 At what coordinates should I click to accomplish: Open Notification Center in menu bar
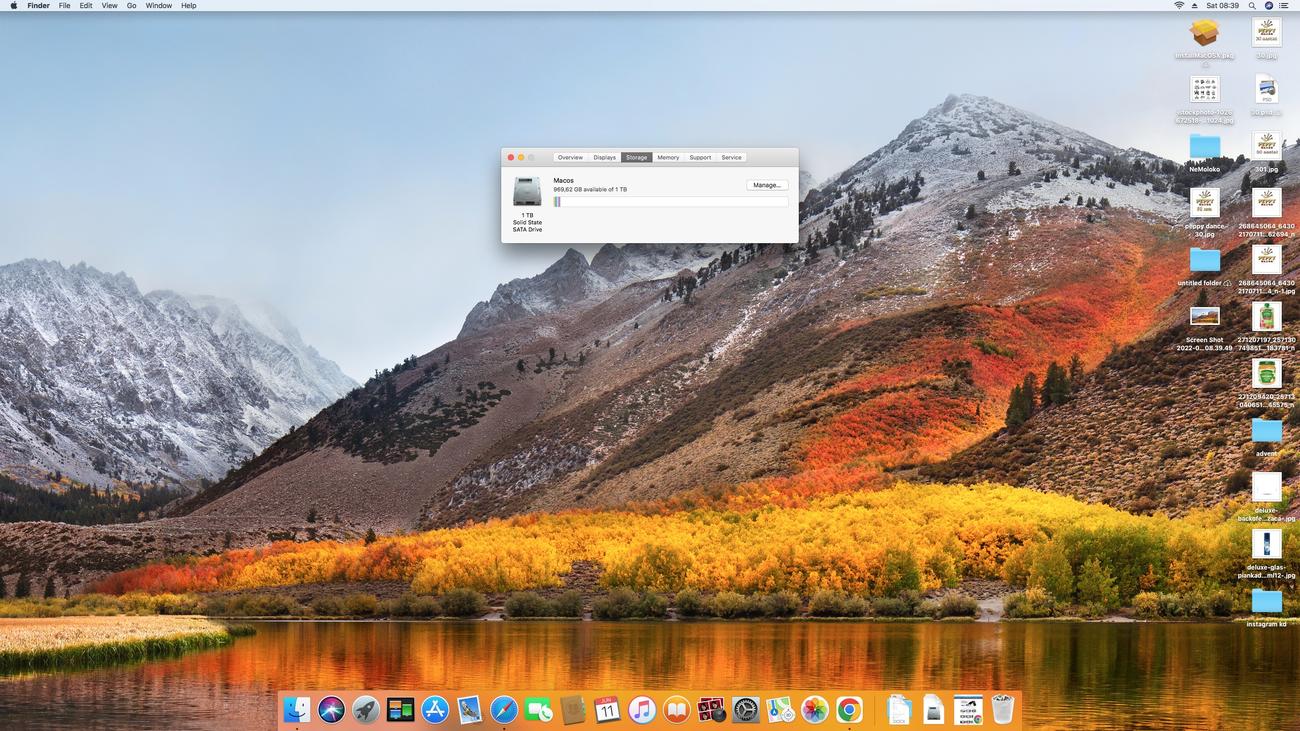pyautogui.click(x=1286, y=5)
